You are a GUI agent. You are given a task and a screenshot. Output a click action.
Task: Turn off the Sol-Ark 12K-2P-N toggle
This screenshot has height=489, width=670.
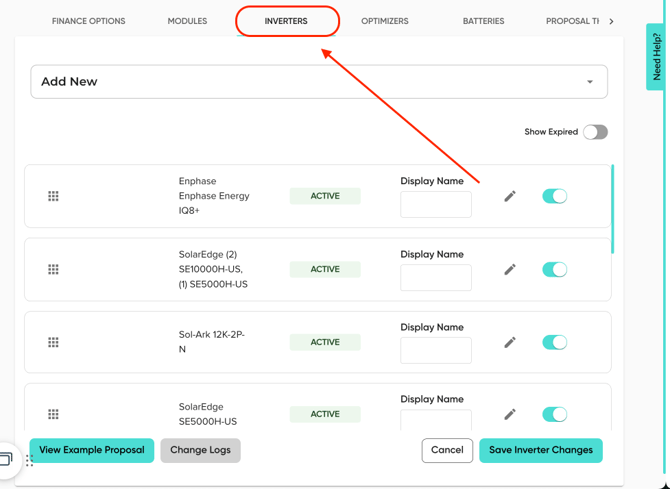coord(554,342)
